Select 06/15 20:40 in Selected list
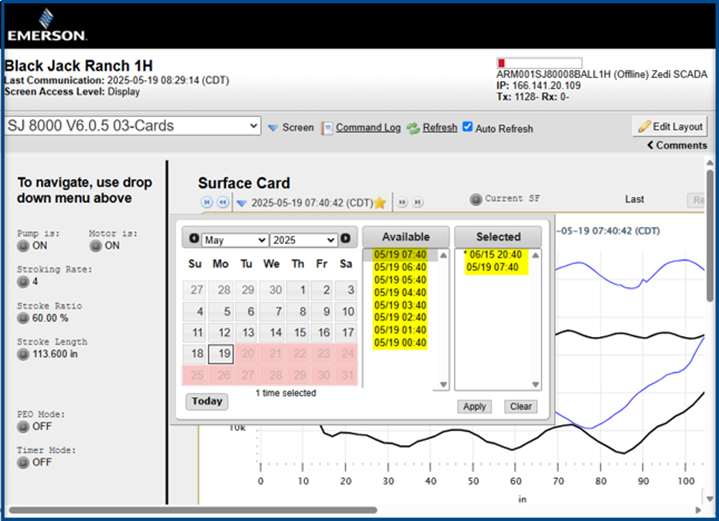The width and height of the screenshot is (719, 521). (497, 255)
